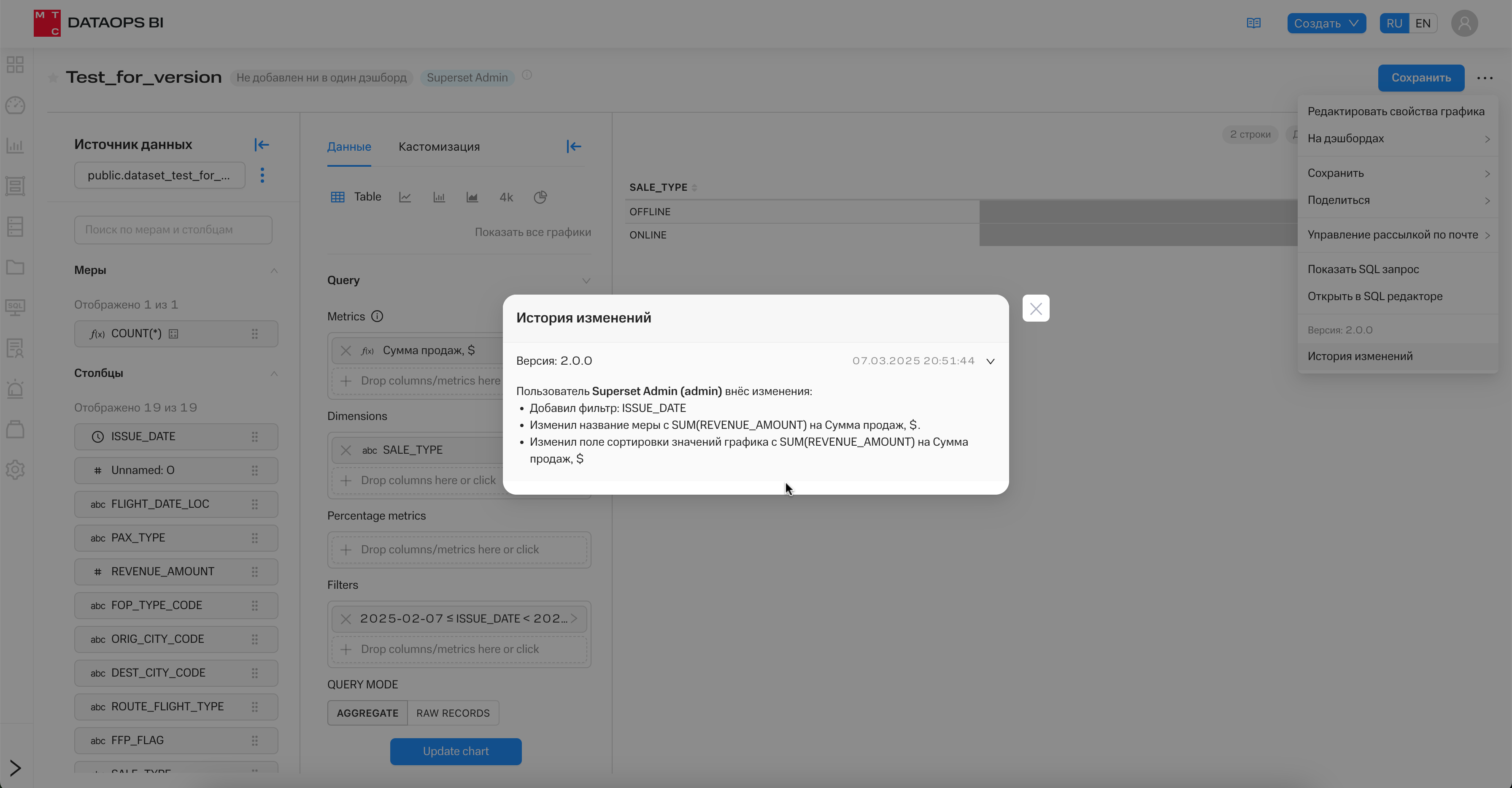Open the documentation book icon in header
The image size is (1512, 788).
click(1253, 23)
